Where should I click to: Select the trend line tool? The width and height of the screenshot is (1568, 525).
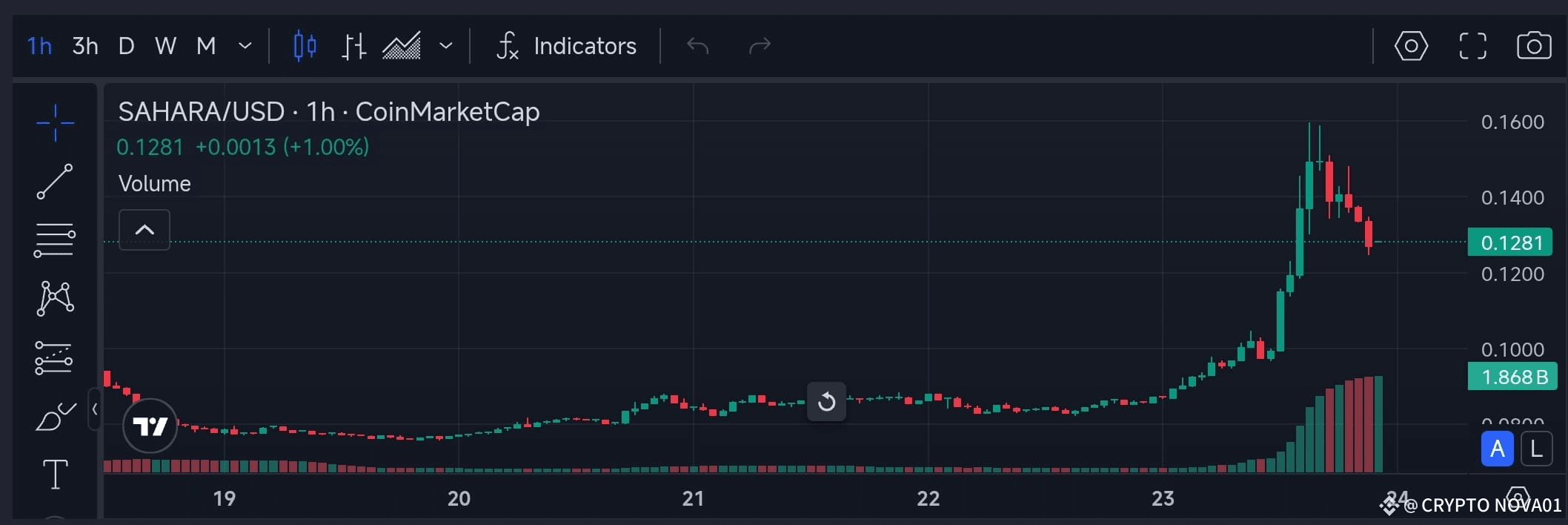coord(56,182)
